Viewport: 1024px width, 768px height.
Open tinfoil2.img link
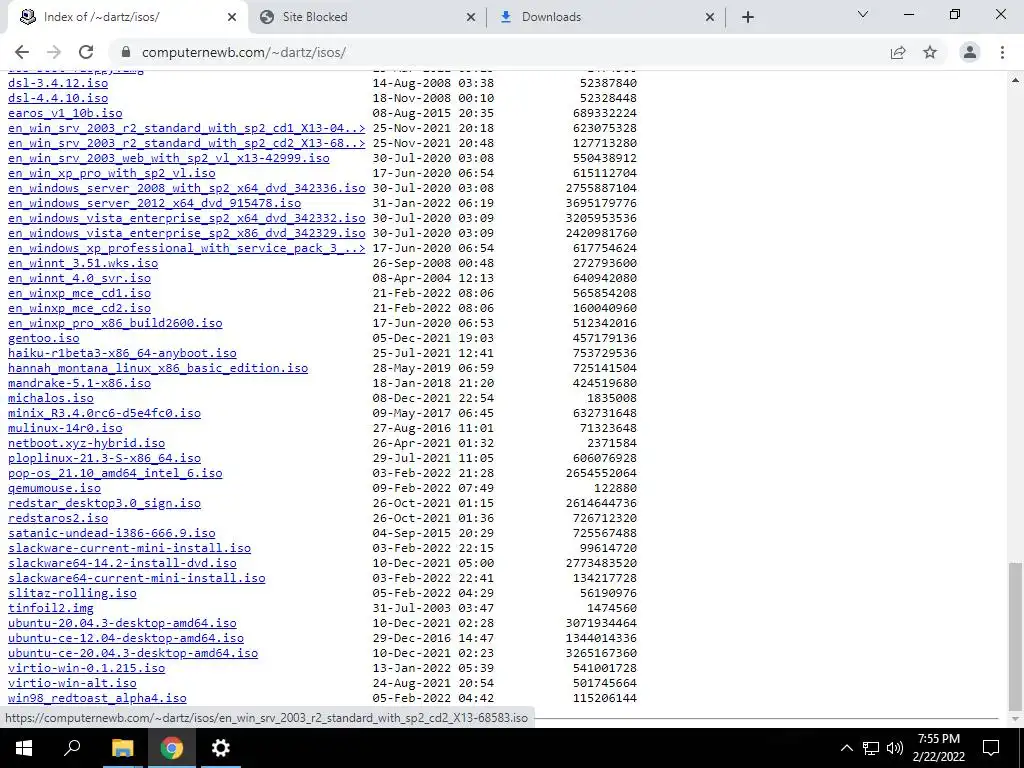coord(51,609)
